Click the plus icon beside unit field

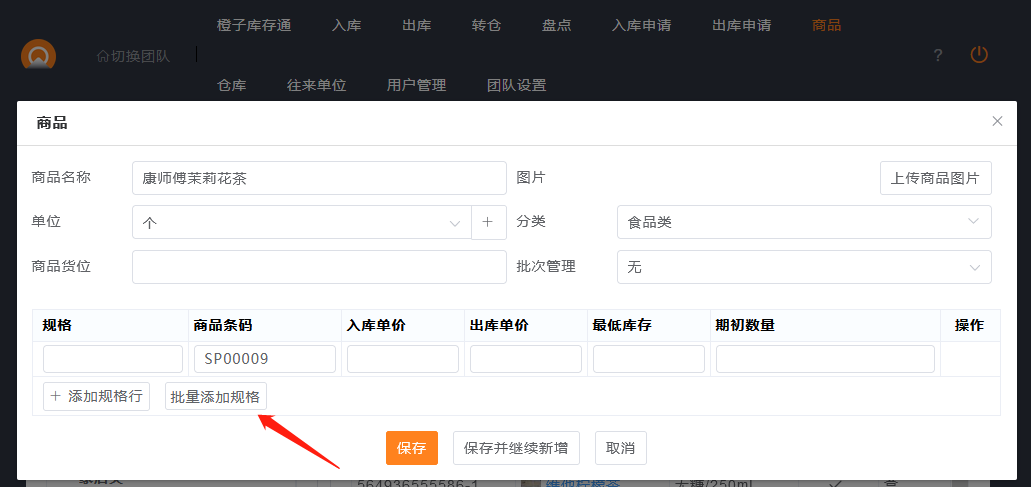[x=488, y=222]
